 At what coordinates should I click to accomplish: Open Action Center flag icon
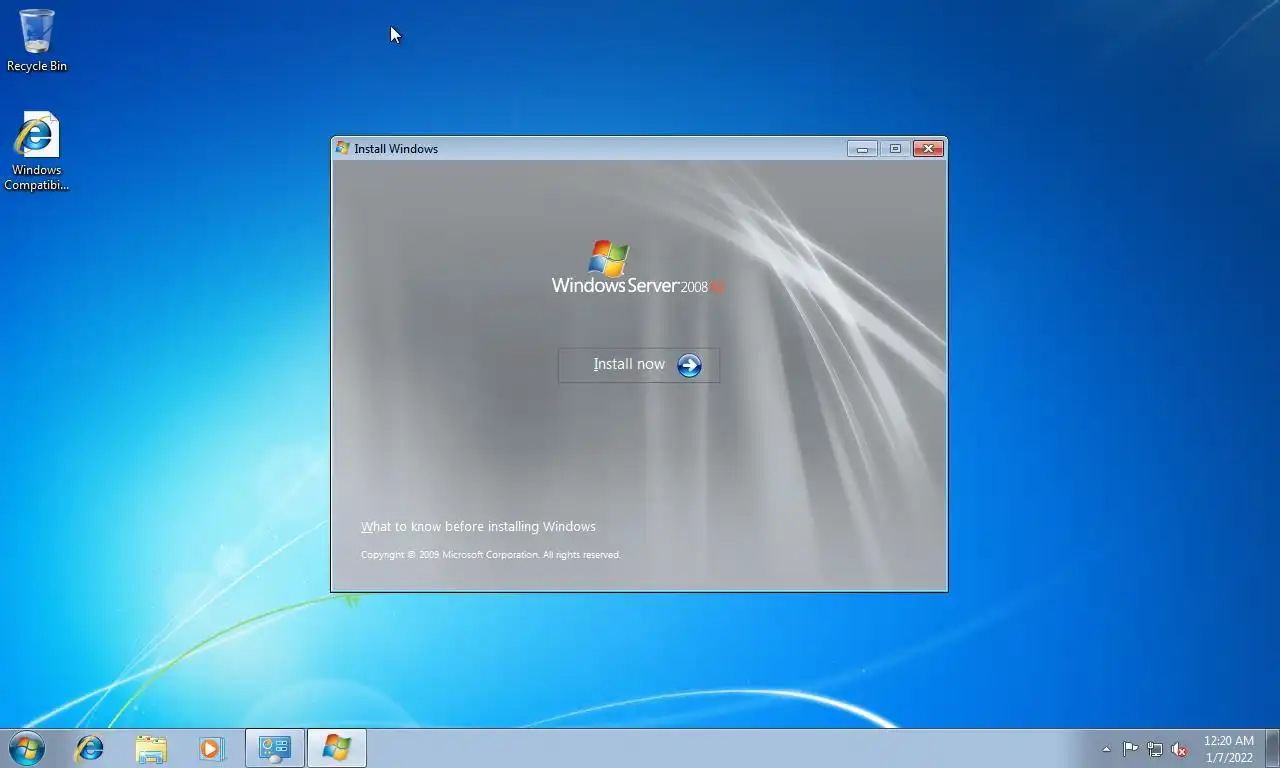pos(1130,749)
